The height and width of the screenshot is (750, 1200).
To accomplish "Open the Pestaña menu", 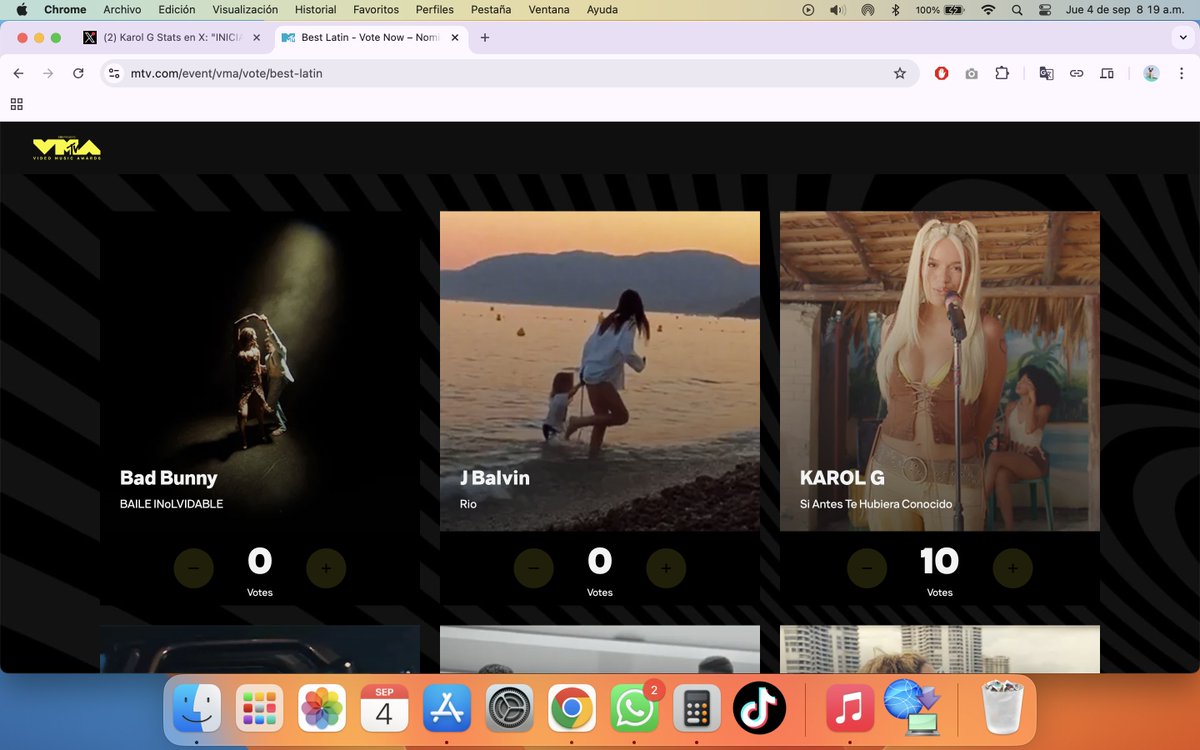I will tap(490, 9).
